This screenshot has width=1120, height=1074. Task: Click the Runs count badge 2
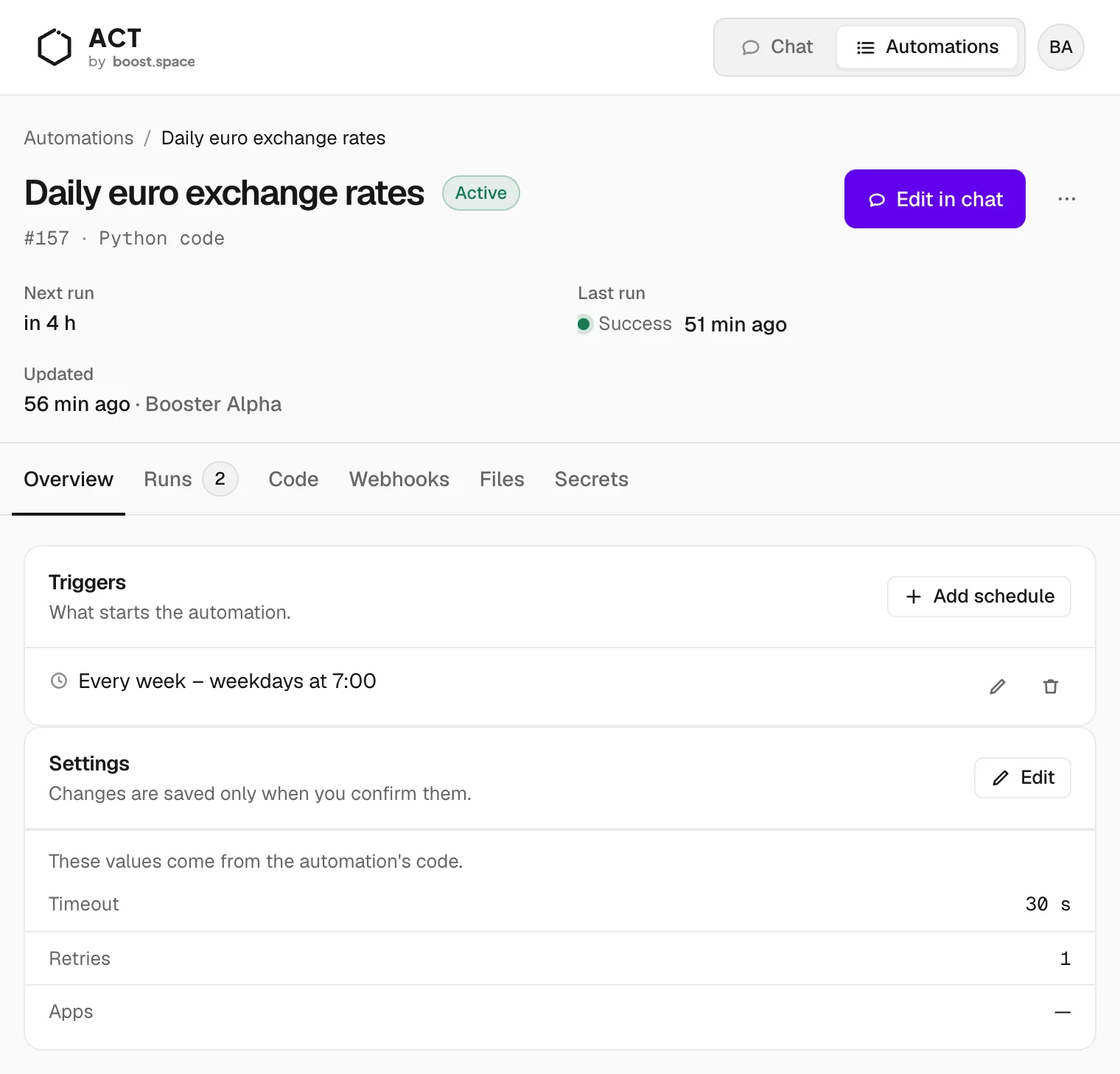[220, 479]
